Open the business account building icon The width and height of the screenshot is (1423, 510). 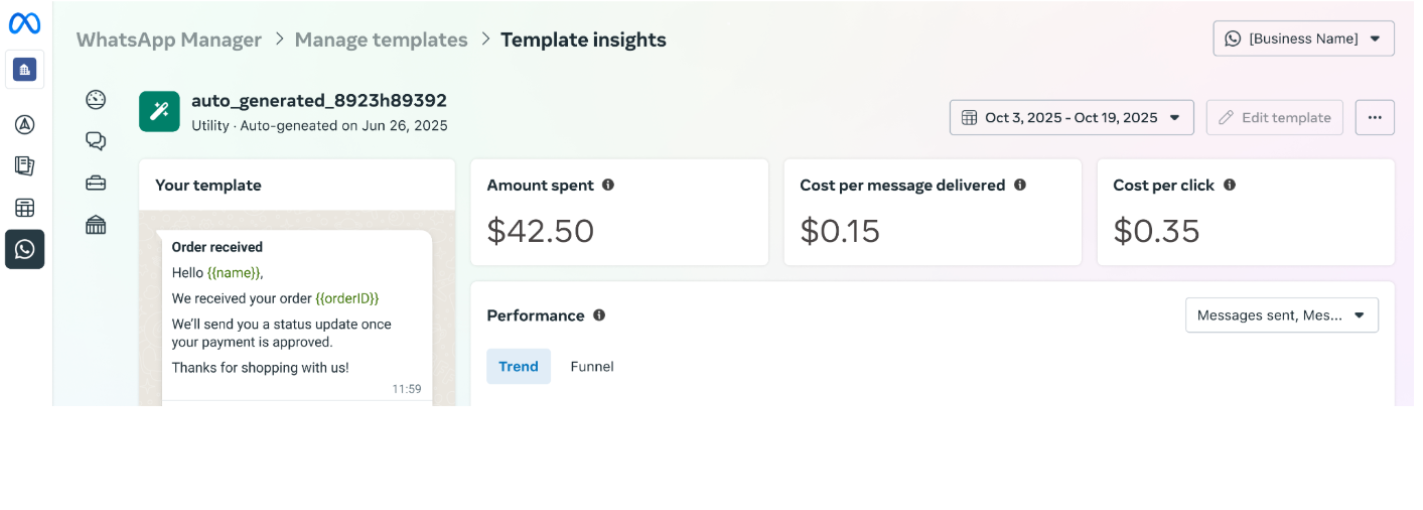point(25,69)
